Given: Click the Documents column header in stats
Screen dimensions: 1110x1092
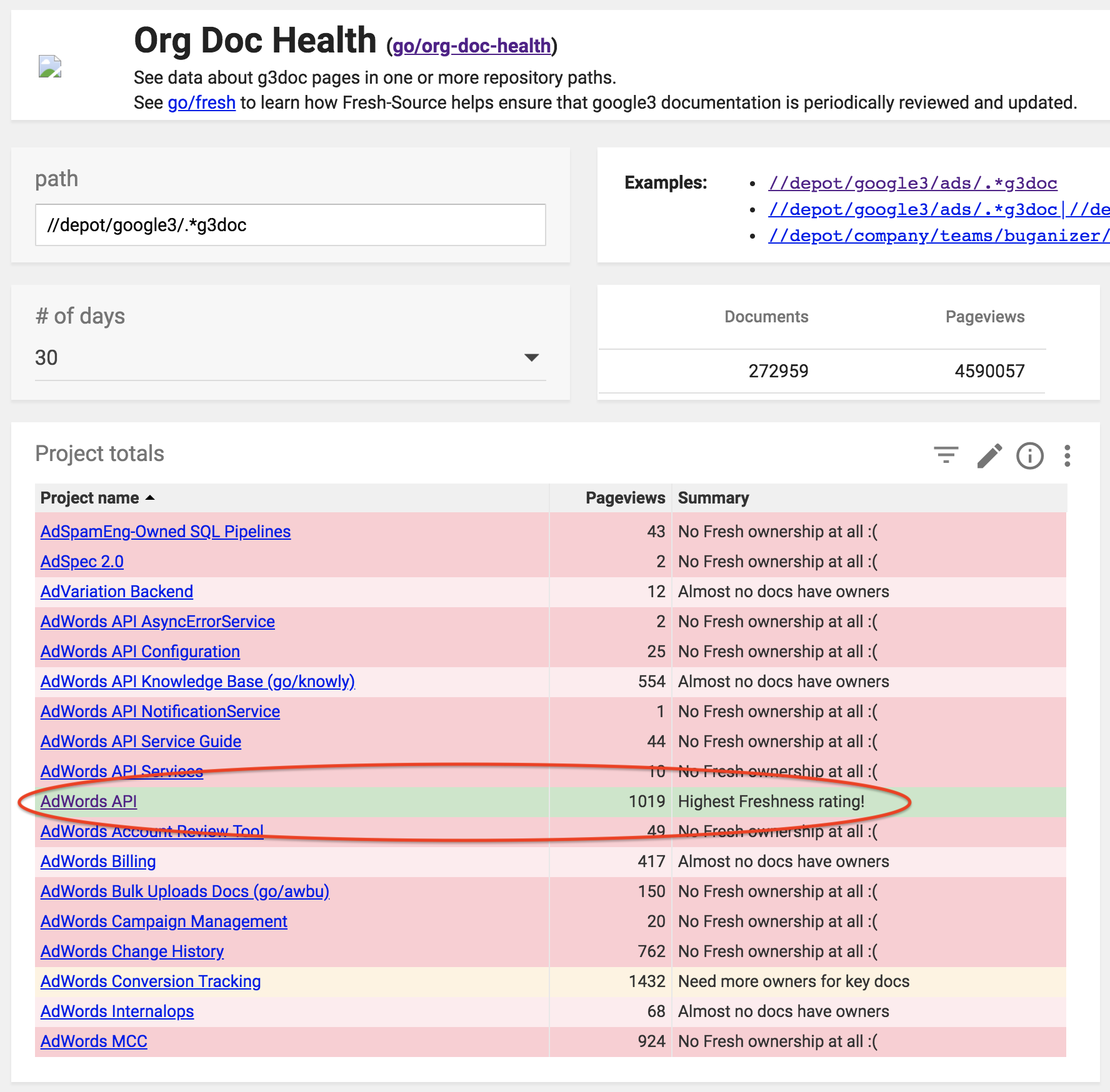Looking at the screenshot, I should pos(766,317).
